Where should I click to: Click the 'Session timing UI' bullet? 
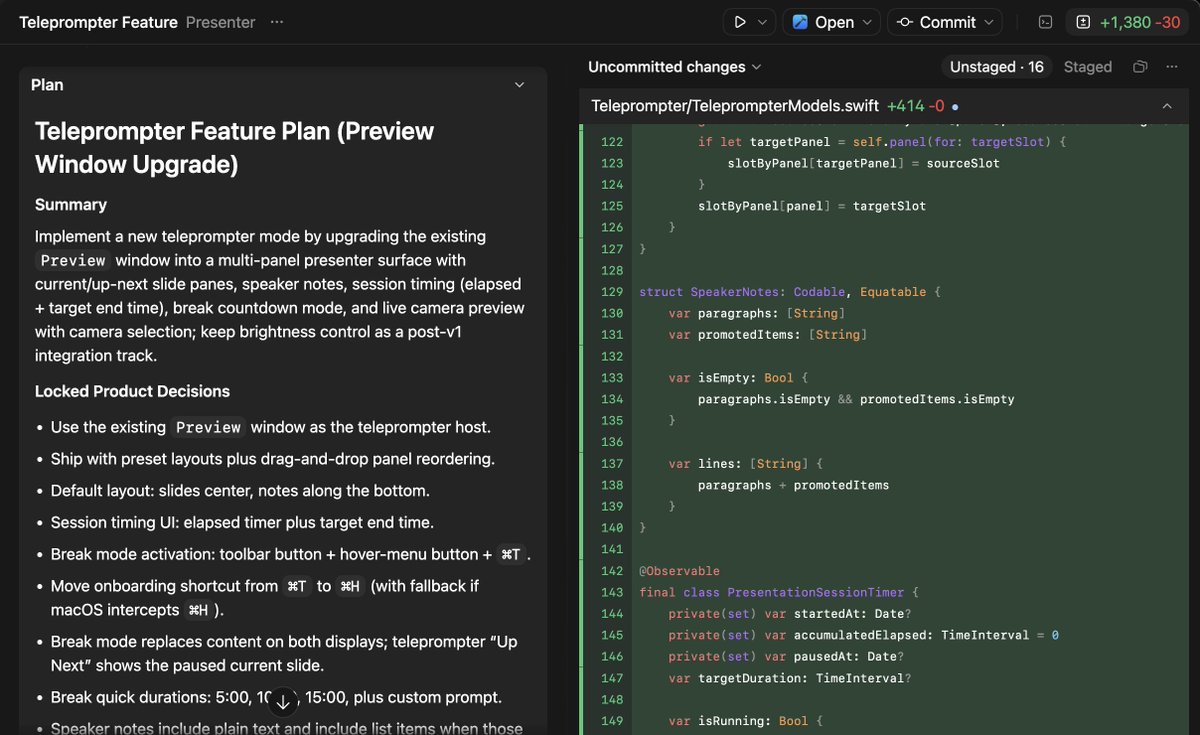(242, 522)
